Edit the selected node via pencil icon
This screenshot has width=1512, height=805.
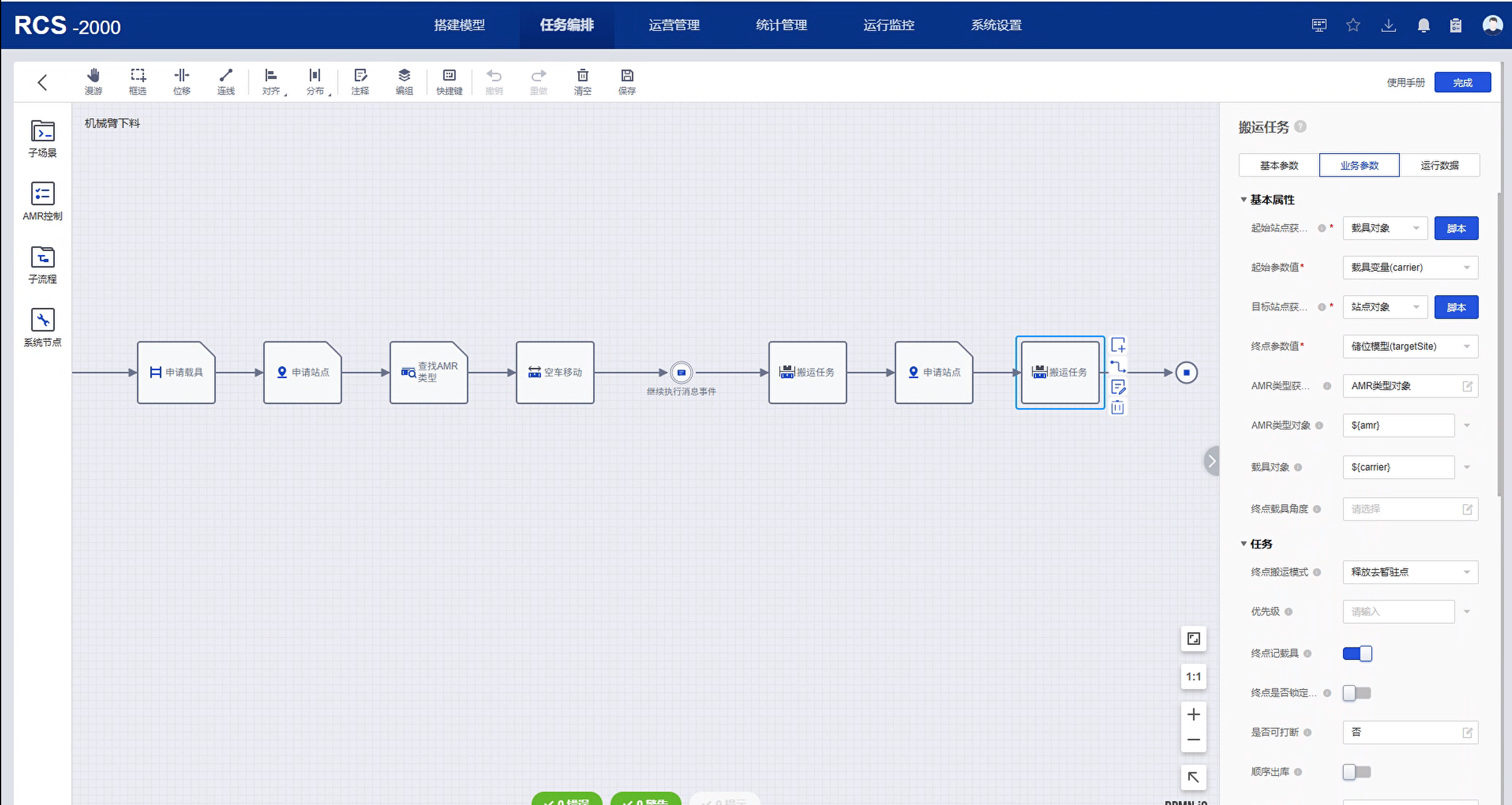[1118, 387]
